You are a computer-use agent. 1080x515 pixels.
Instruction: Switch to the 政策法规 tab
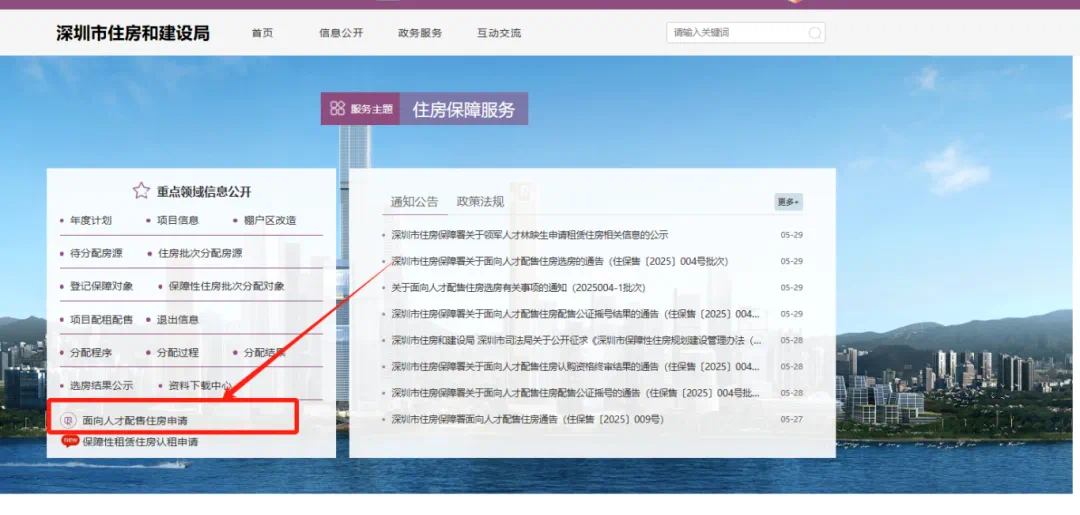481,202
